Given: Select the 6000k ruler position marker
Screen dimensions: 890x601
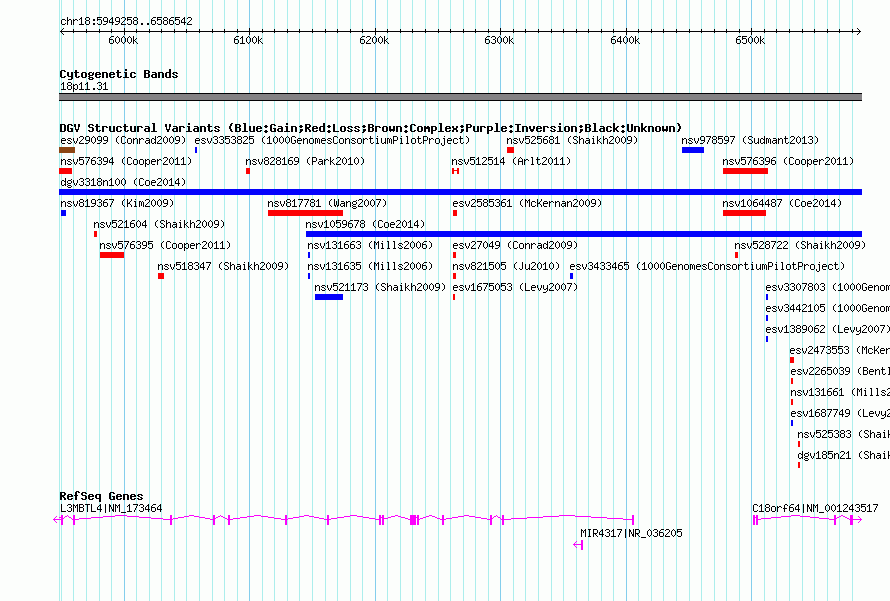Looking at the screenshot, I should point(123,40).
